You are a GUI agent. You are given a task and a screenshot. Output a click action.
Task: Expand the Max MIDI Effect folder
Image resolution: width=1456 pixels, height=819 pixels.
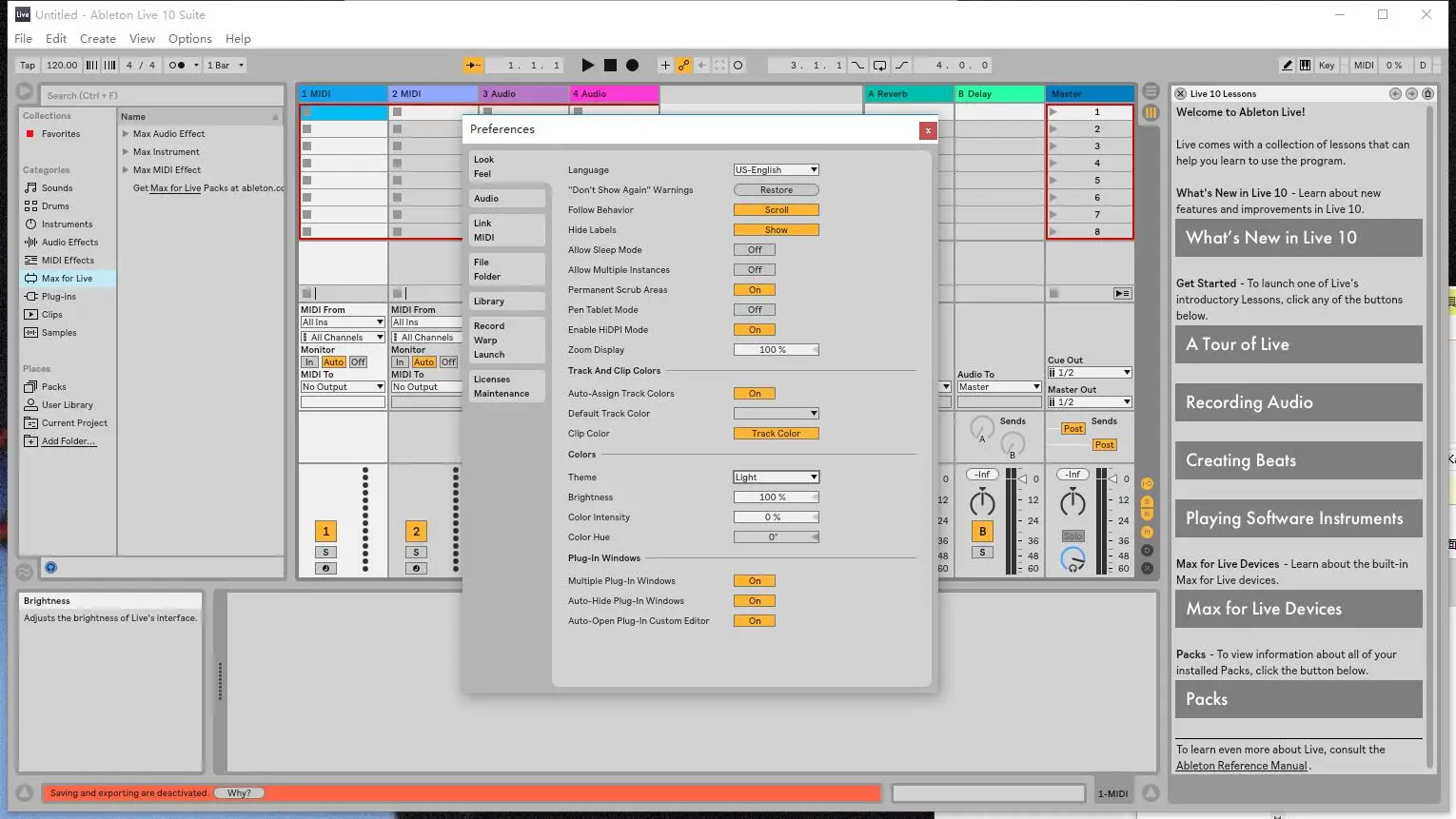pos(126,170)
